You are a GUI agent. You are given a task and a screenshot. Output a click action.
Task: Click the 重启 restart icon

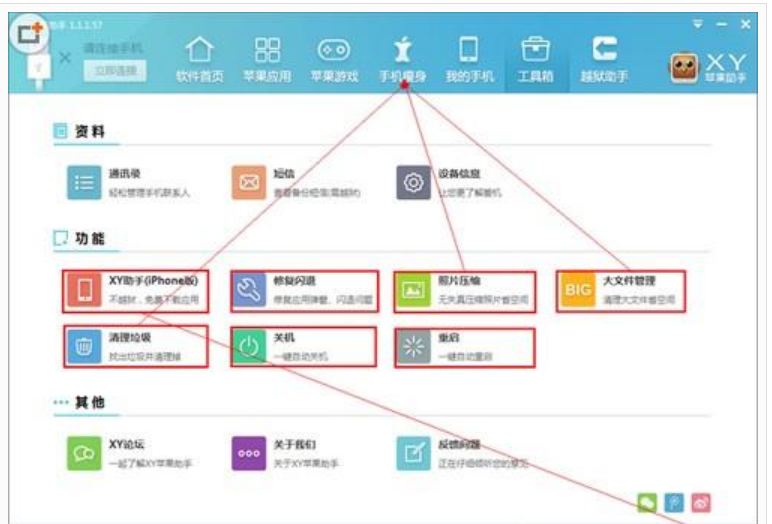(x=412, y=346)
